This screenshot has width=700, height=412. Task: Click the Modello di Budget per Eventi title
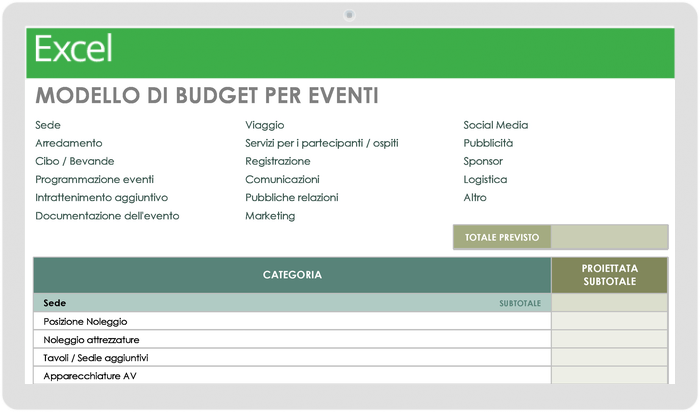click(x=207, y=96)
